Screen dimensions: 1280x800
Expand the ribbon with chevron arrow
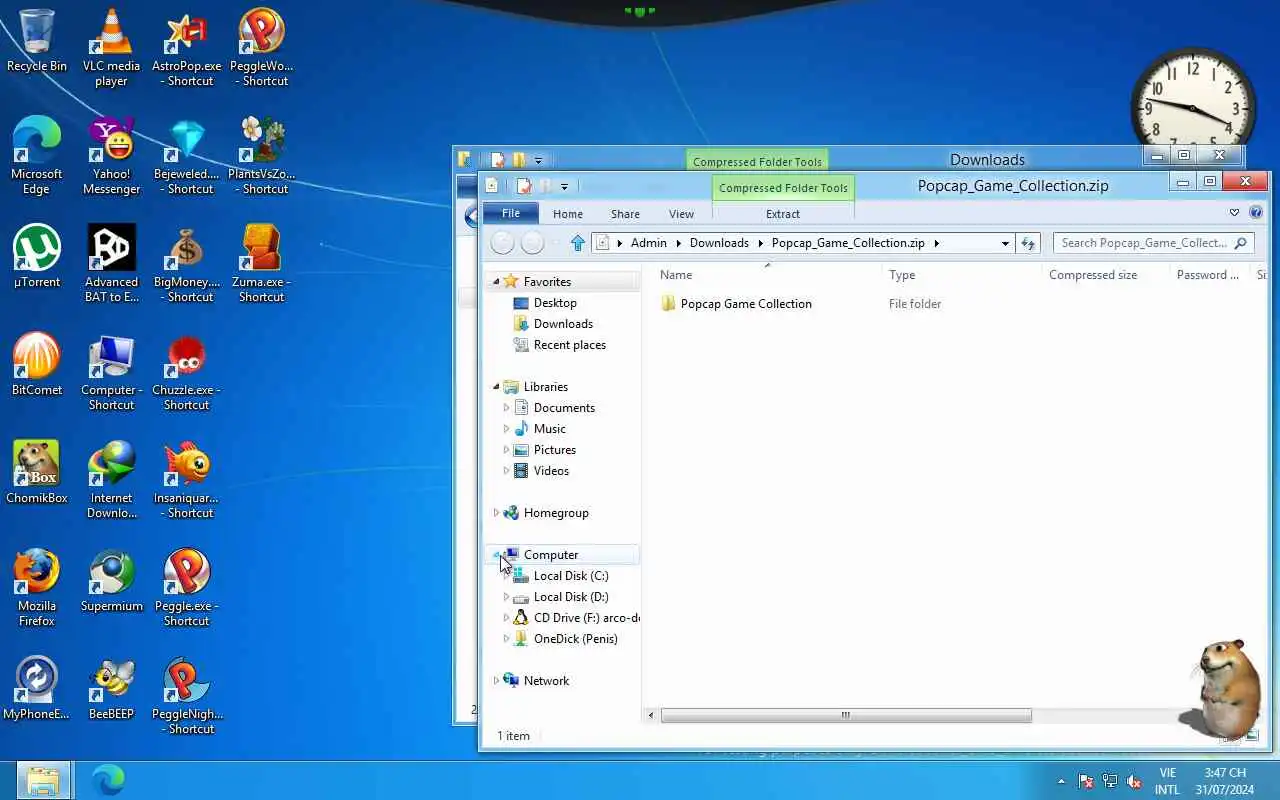click(1234, 213)
